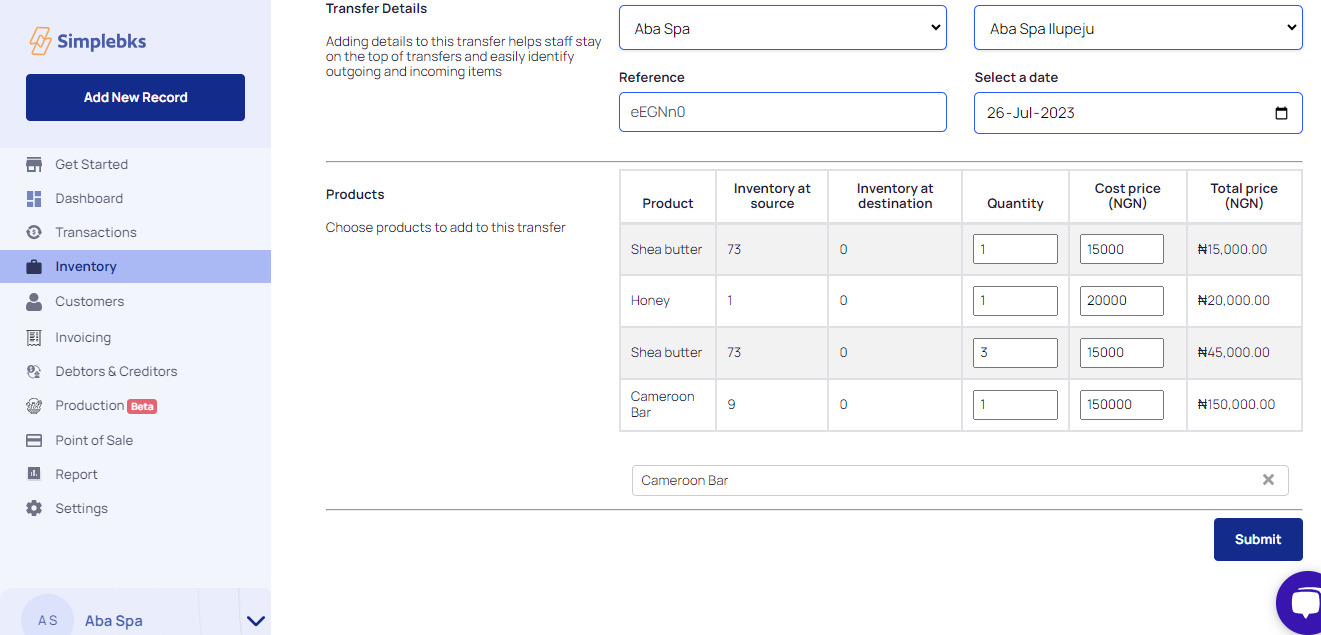The image size is (1321, 635).
Task: Click the Settings gear icon
Action: point(34,508)
